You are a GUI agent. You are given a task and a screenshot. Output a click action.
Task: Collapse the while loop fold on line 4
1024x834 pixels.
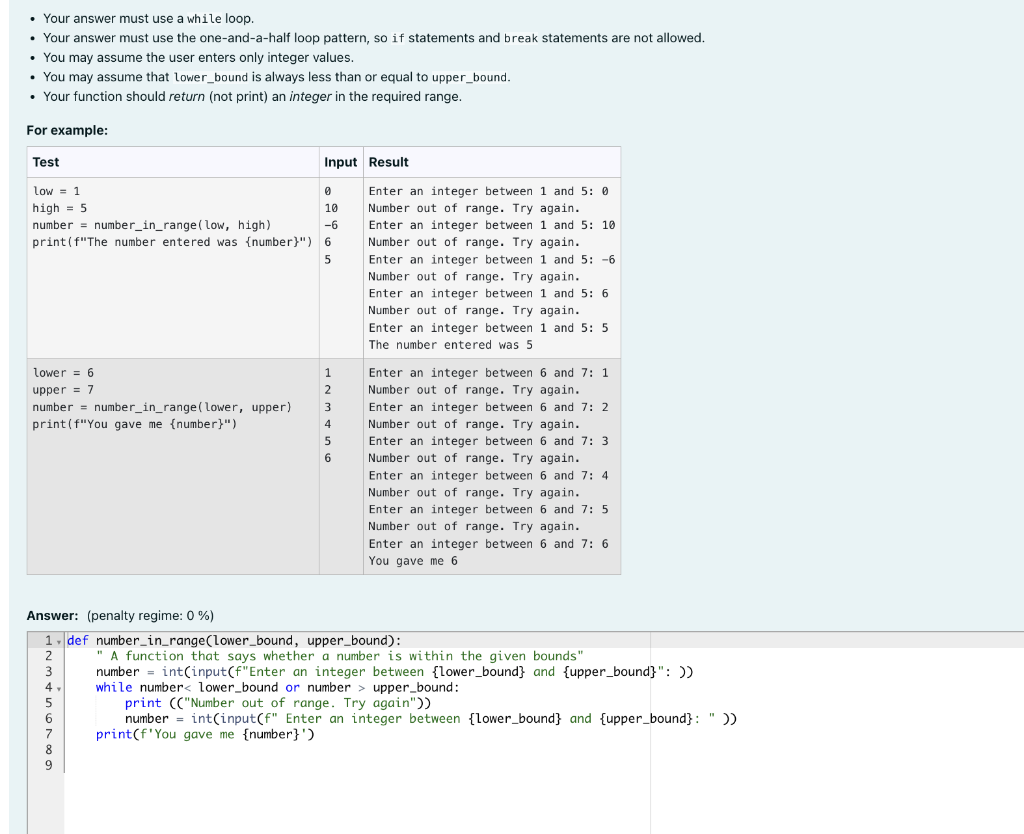(x=61, y=687)
